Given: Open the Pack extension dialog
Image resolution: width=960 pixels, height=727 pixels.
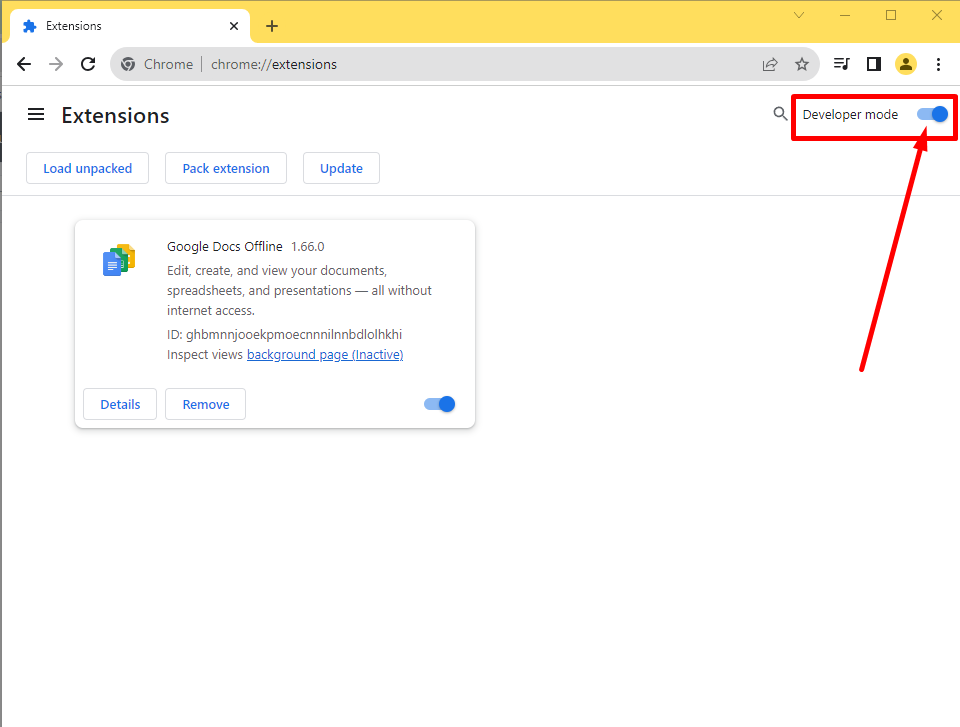Looking at the screenshot, I should (225, 168).
